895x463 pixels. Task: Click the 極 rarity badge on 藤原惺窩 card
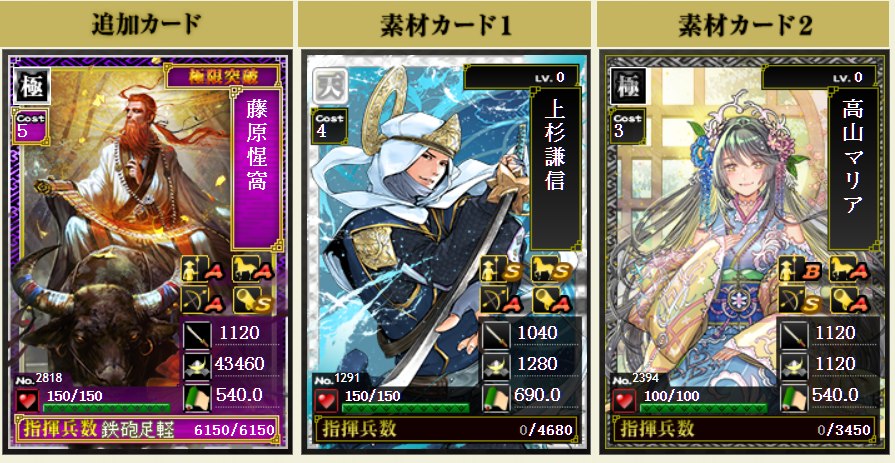(x=32, y=86)
